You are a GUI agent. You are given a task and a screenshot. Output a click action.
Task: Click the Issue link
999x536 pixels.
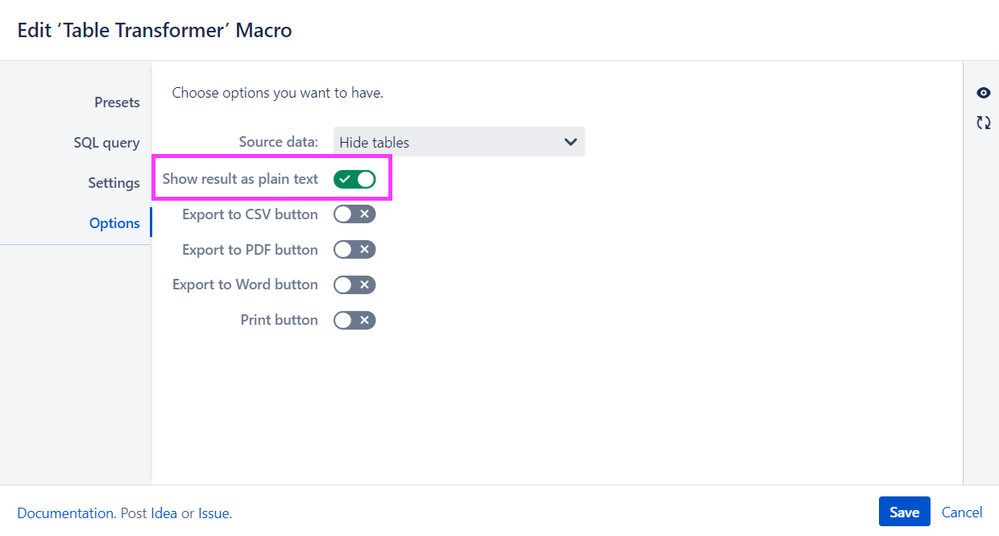(x=213, y=513)
